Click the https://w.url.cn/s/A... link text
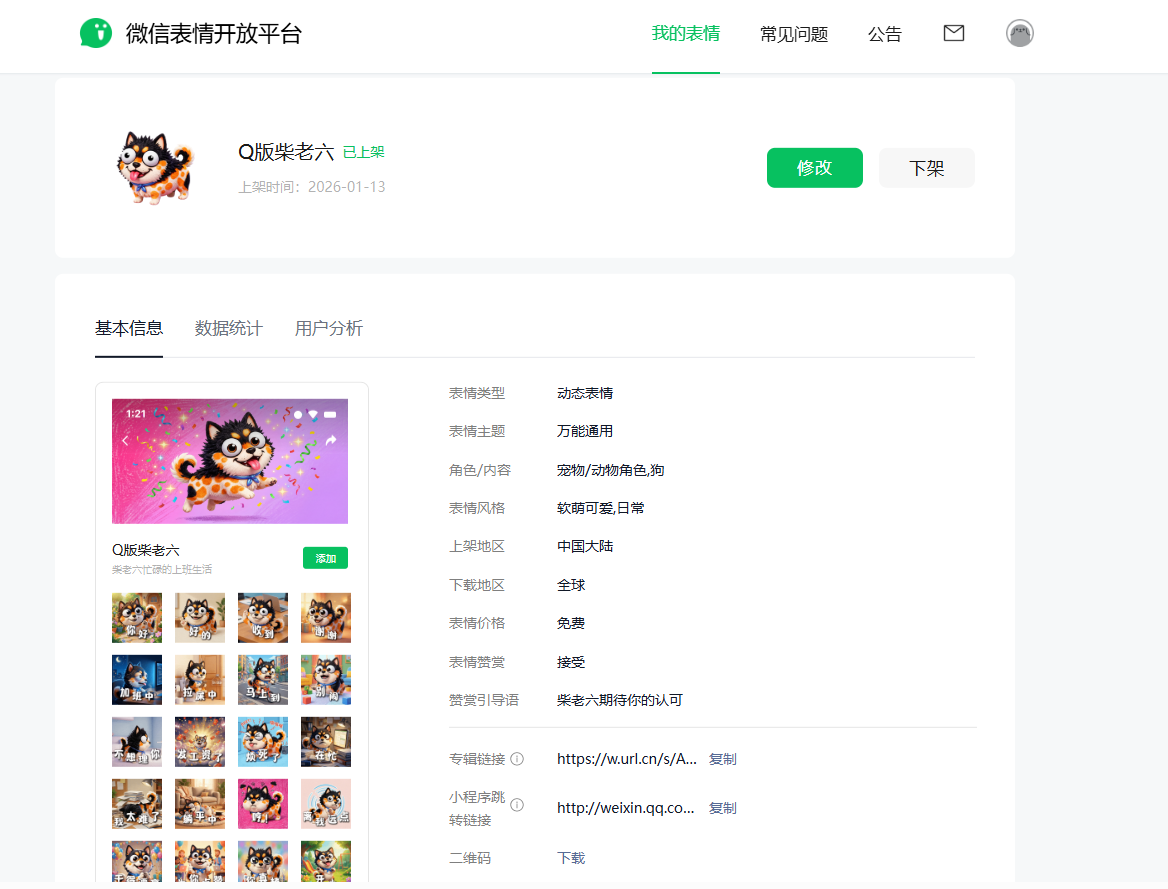Viewport: 1168px width, 889px height. point(627,759)
